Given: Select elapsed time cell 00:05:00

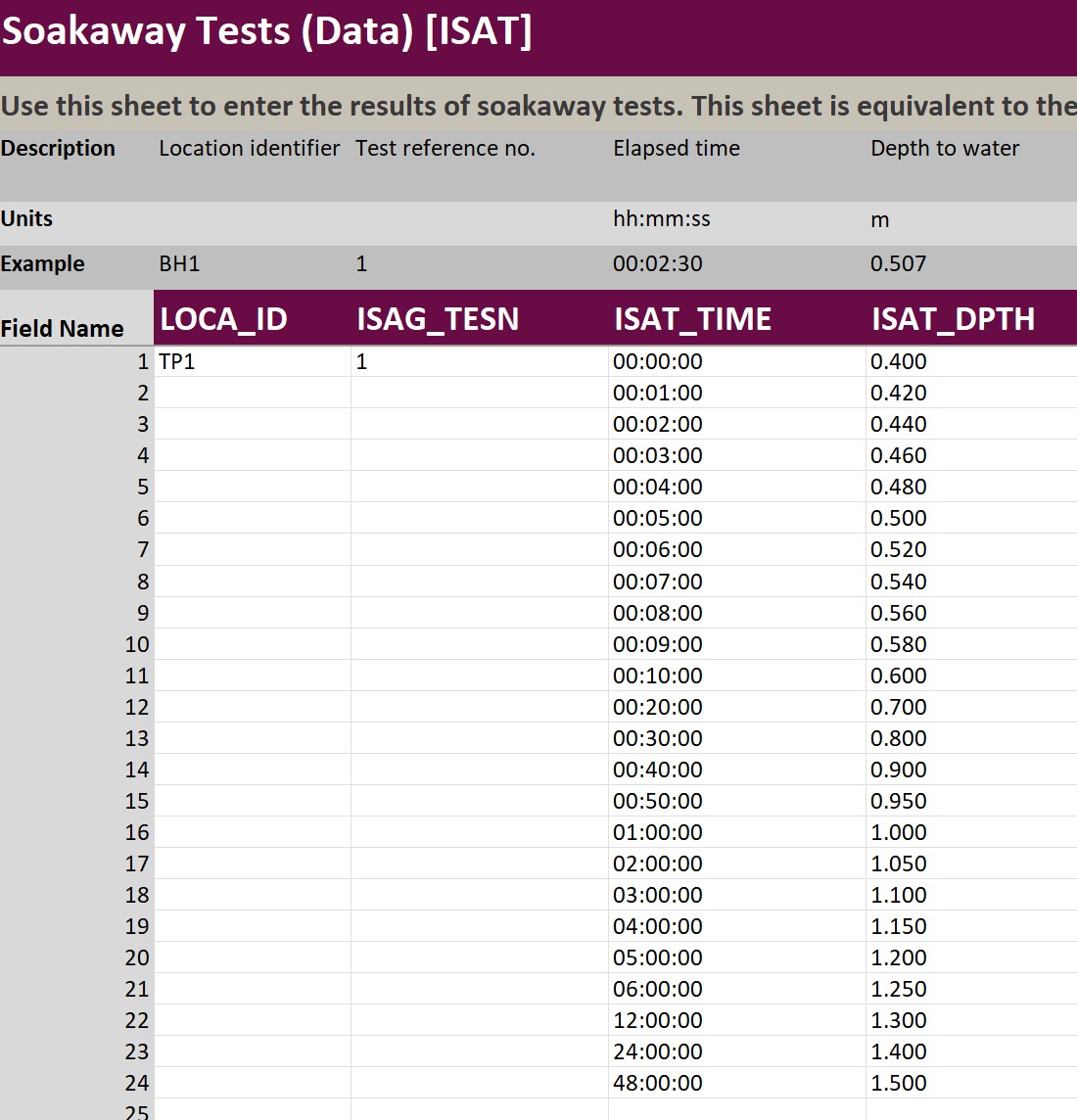Looking at the screenshot, I should (737, 519).
